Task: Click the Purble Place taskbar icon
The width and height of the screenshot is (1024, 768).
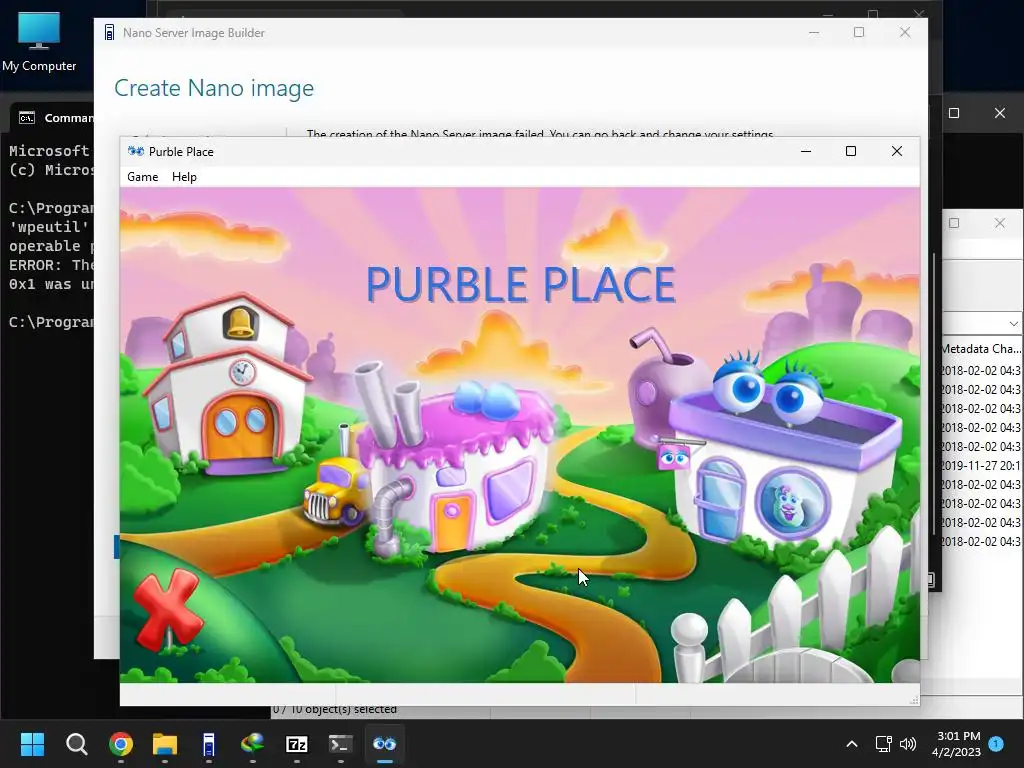Action: pos(385,744)
